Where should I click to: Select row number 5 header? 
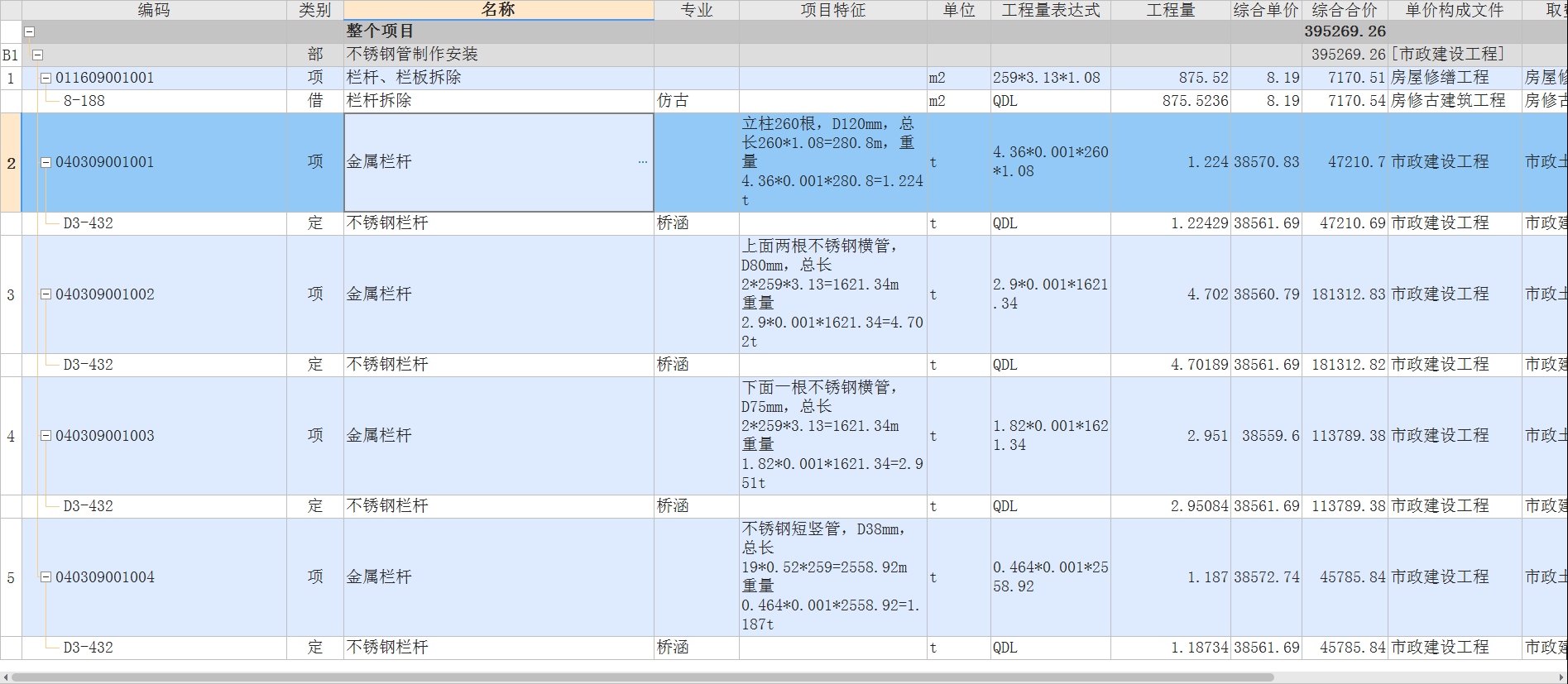click(11, 577)
